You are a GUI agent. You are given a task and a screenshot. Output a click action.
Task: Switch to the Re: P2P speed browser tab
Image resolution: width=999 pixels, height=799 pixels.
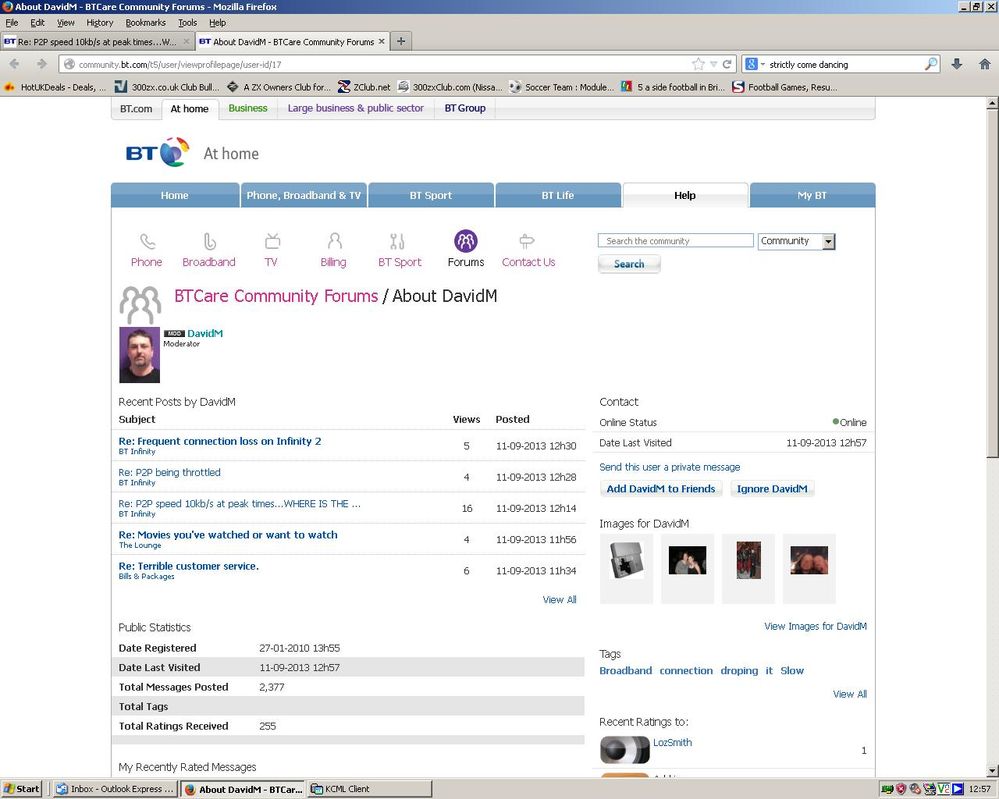point(97,41)
